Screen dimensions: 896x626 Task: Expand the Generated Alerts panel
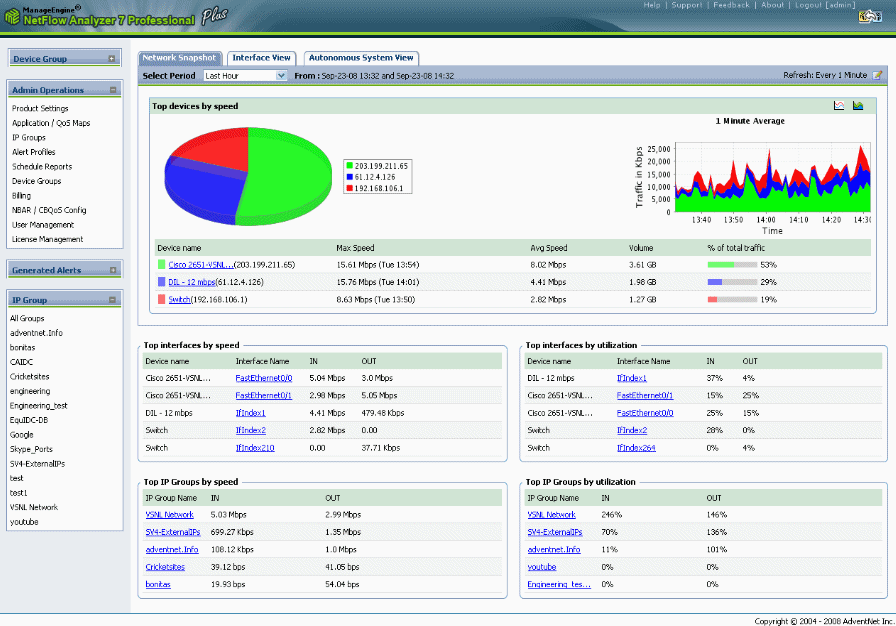pyautogui.click(x=113, y=270)
